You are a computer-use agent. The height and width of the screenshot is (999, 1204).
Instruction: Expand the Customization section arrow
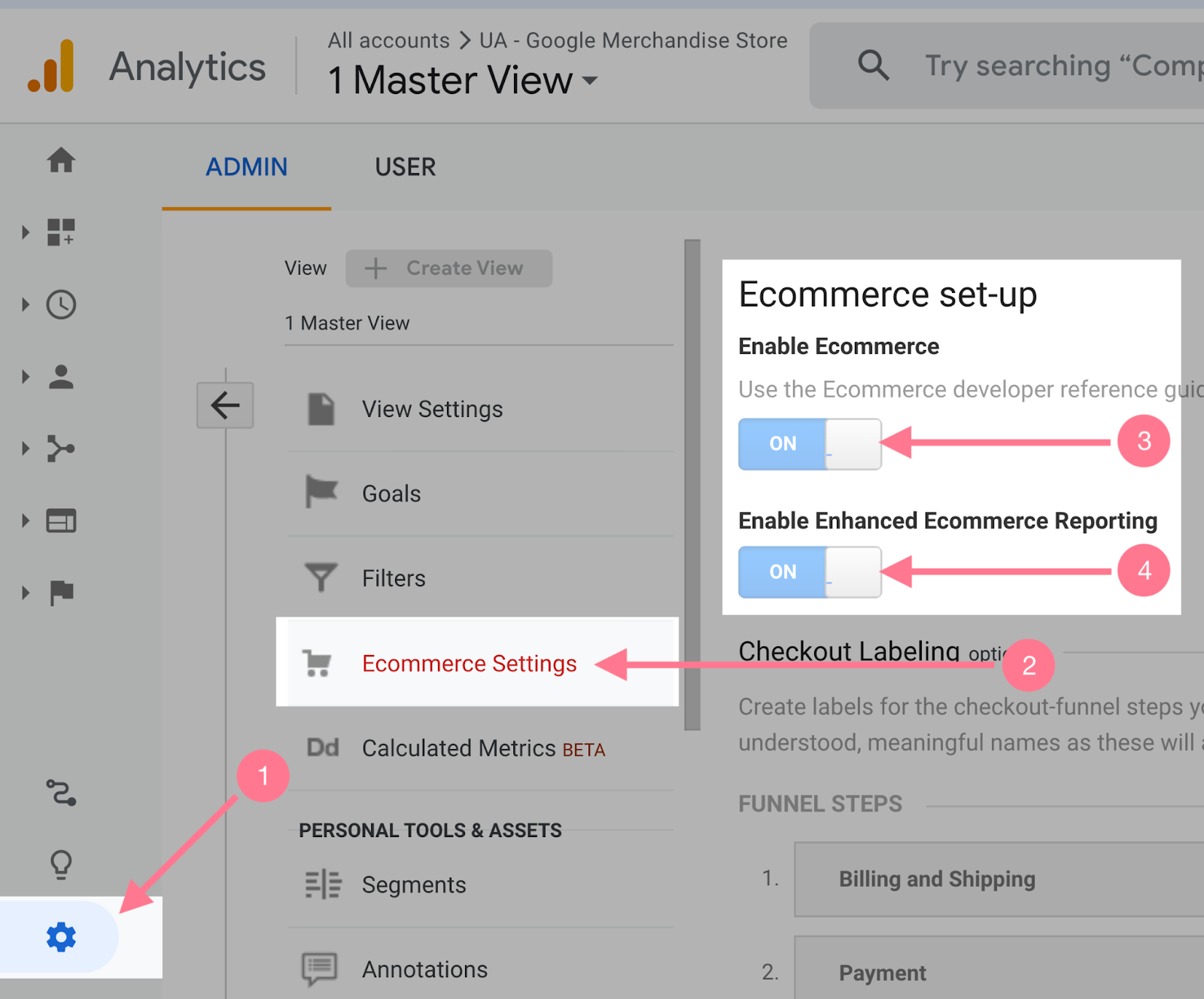pyautogui.click(x=26, y=232)
